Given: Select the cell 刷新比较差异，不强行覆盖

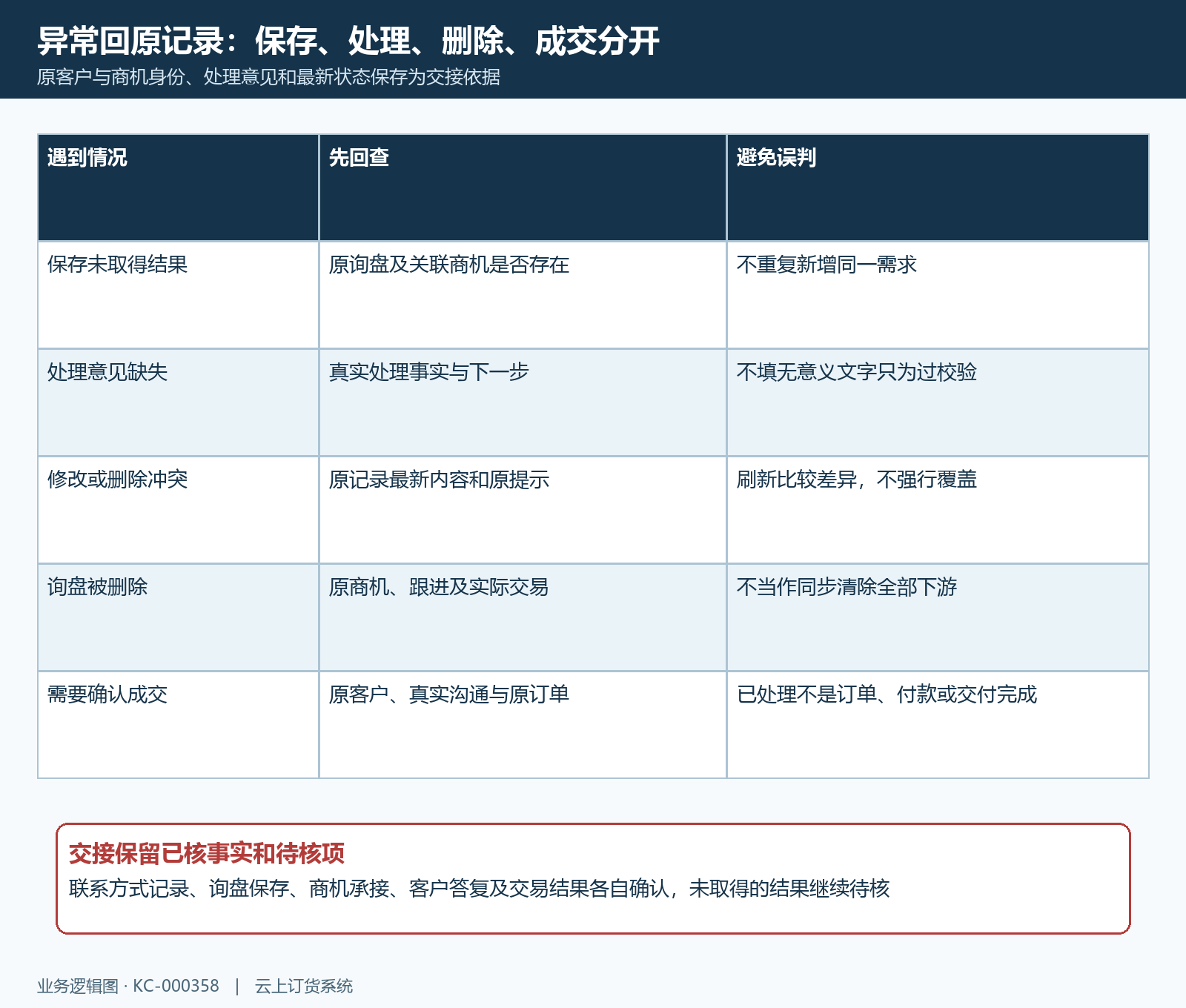Looking at the screenshot, I should [938, 510].
